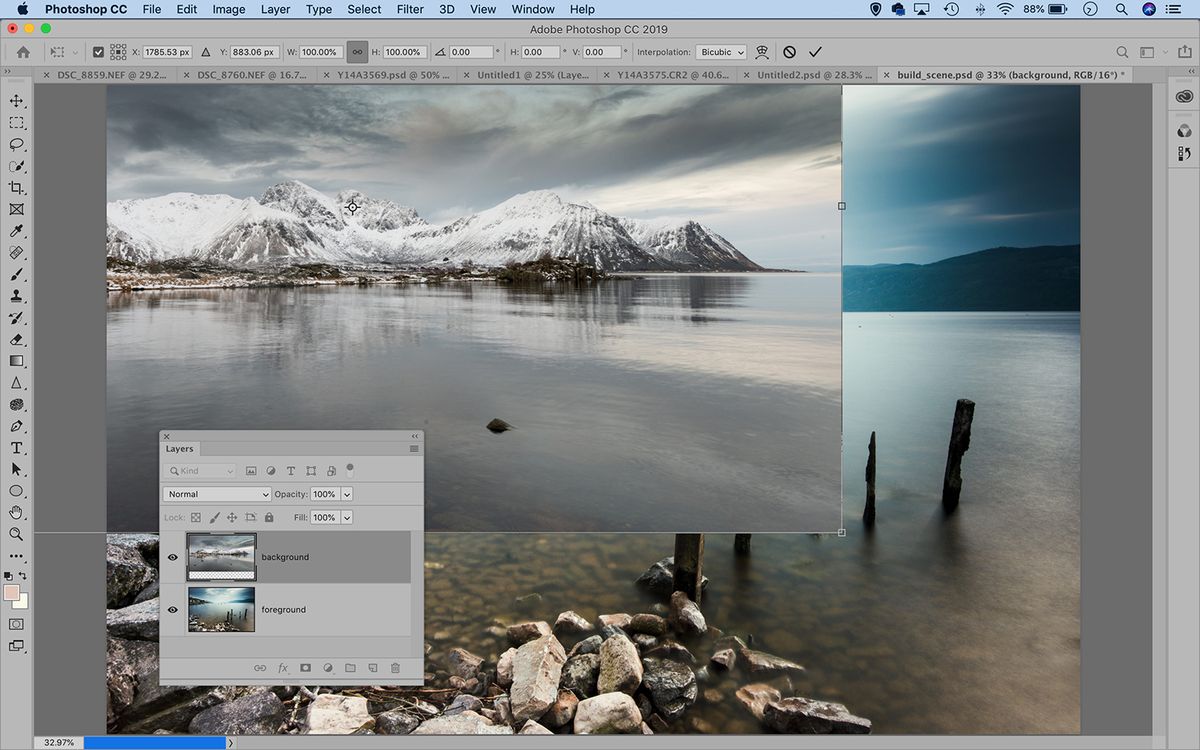Open the Add layer style fx menu
The width and height of the screenshot is (1200, 750).
[x=283, y=667]
